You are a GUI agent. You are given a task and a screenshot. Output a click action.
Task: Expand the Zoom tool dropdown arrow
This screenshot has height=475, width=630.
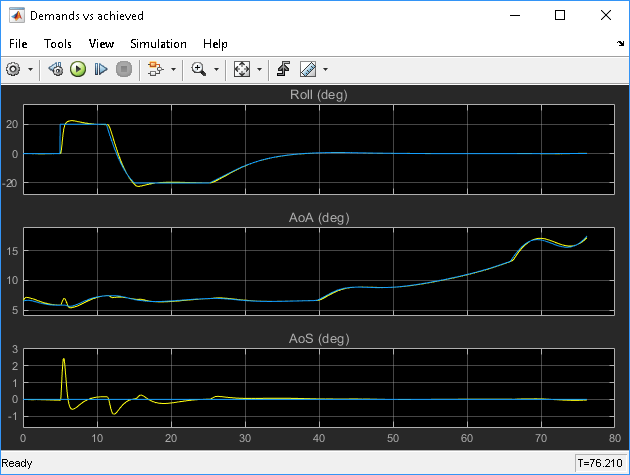216,70
